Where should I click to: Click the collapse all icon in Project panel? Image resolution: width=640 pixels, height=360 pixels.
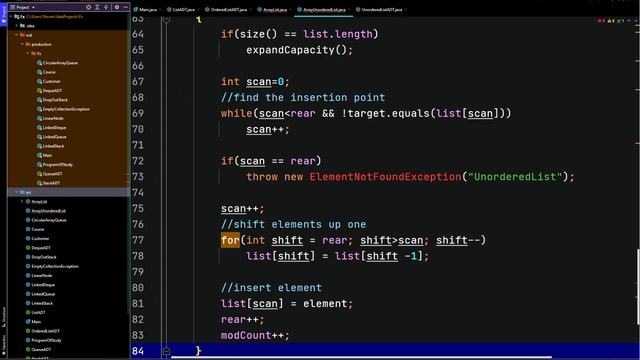click(106, 7)
